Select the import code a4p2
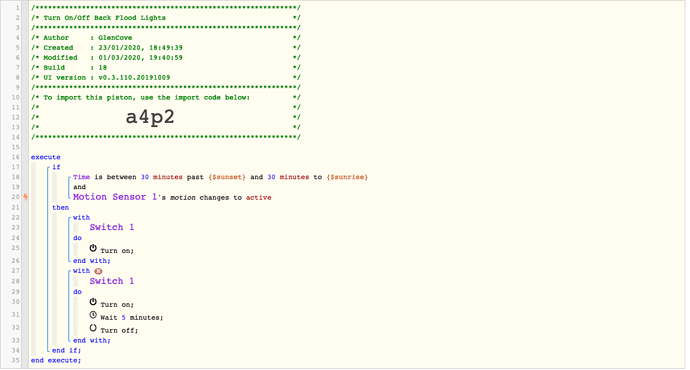690x370 pixels. tap(150, 117)
